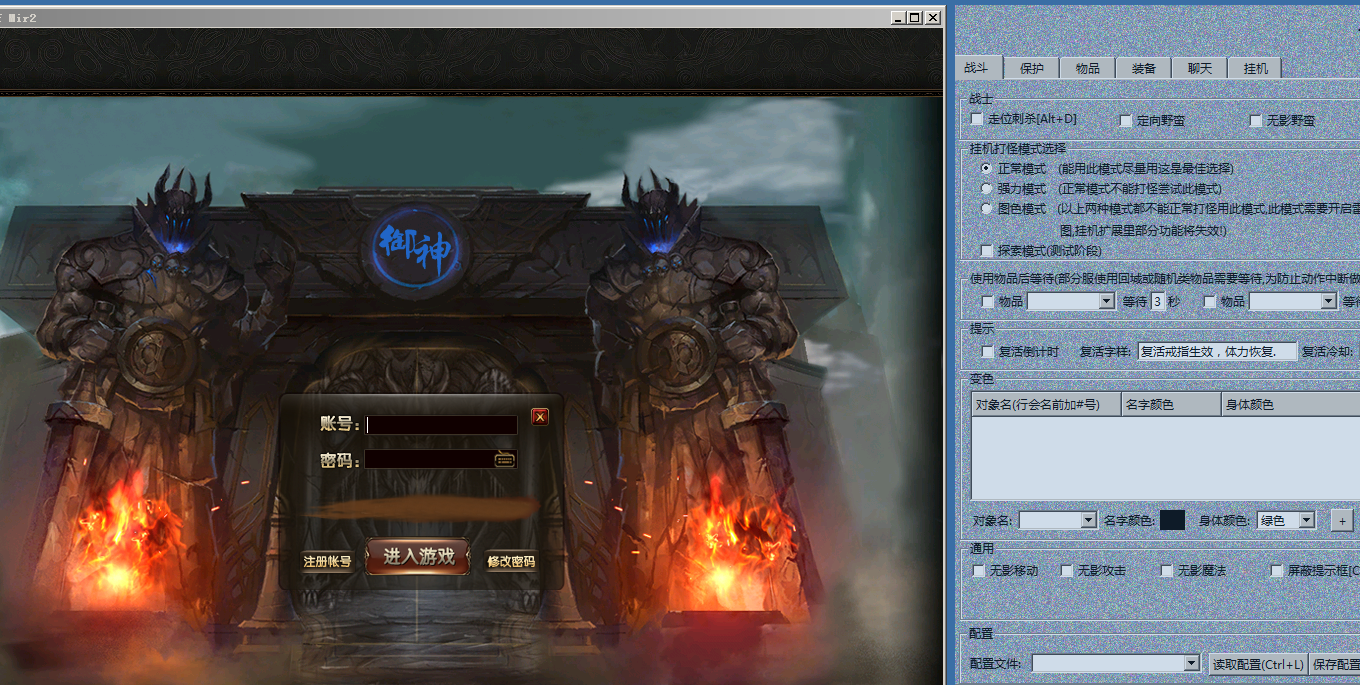This screenshot has height=685, width=1360.
Task: Click the 账号 account input field
Action: [x=442, y=424]
